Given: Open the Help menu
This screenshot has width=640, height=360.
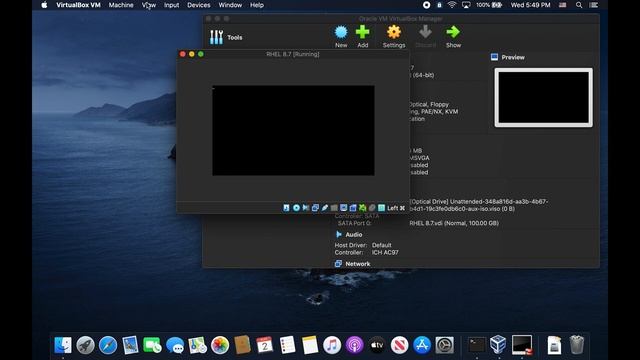Looking at the screenshot, I should (x=257, y=5).
